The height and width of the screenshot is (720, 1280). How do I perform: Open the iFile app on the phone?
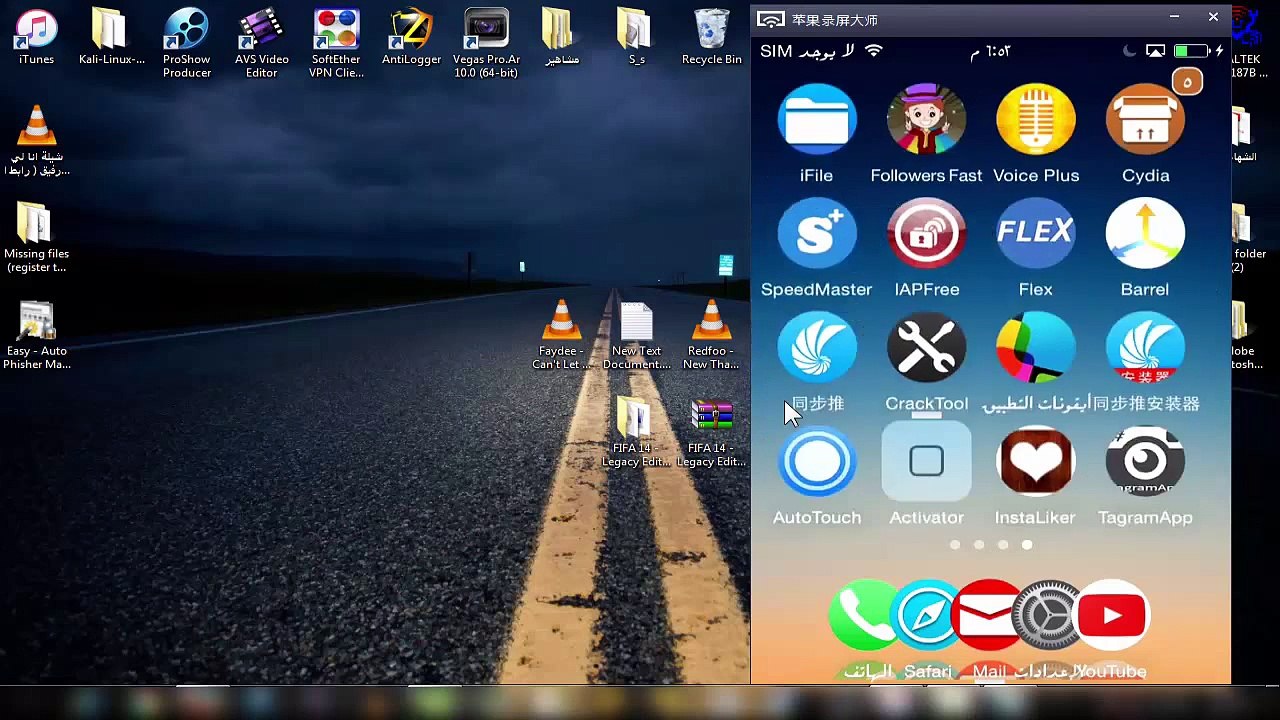(816, 121)
